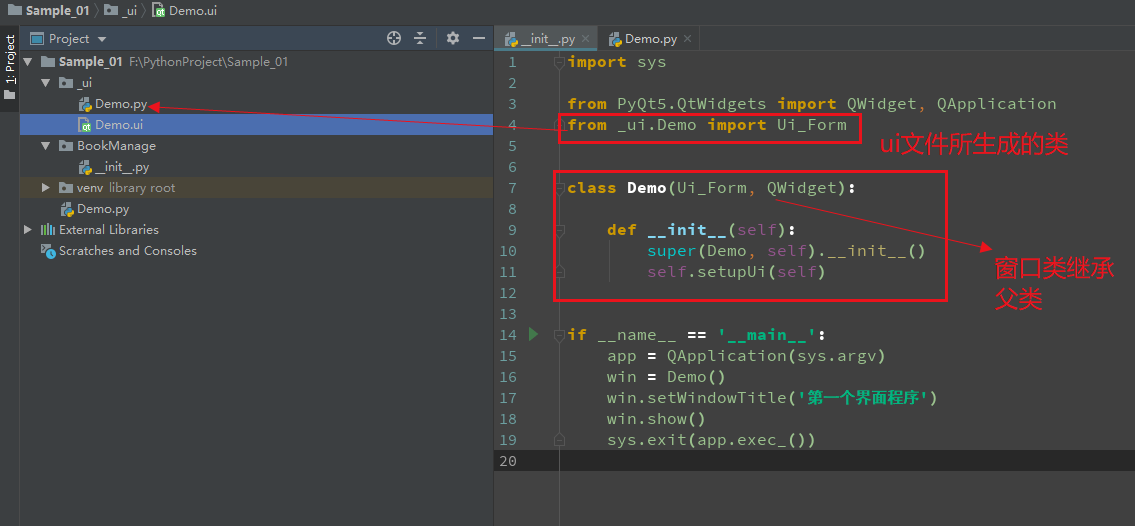
Task: Expand the venv library root folder
Action: [x=46, y=187]
